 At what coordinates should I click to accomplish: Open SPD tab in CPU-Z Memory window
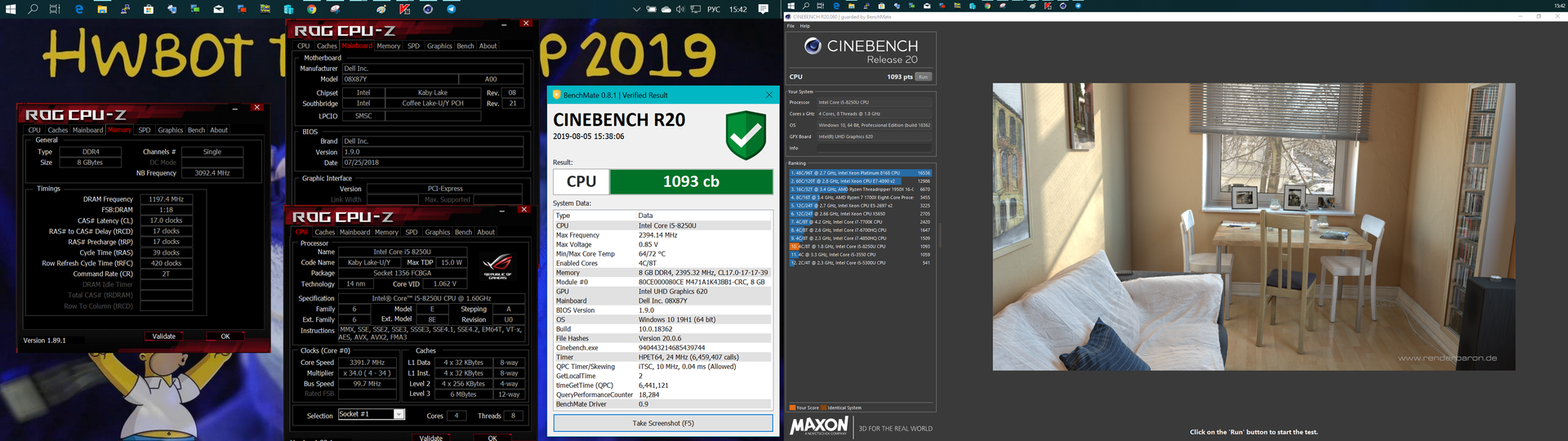145,130
